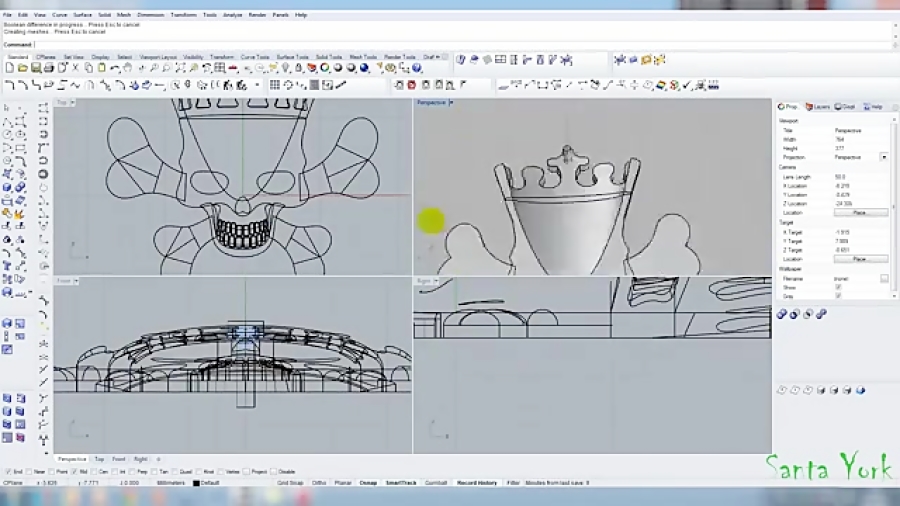The image size is (900, 506).
Task: Toggle the wallpaper Gray checkbox
Action: (x=838, y=296)
